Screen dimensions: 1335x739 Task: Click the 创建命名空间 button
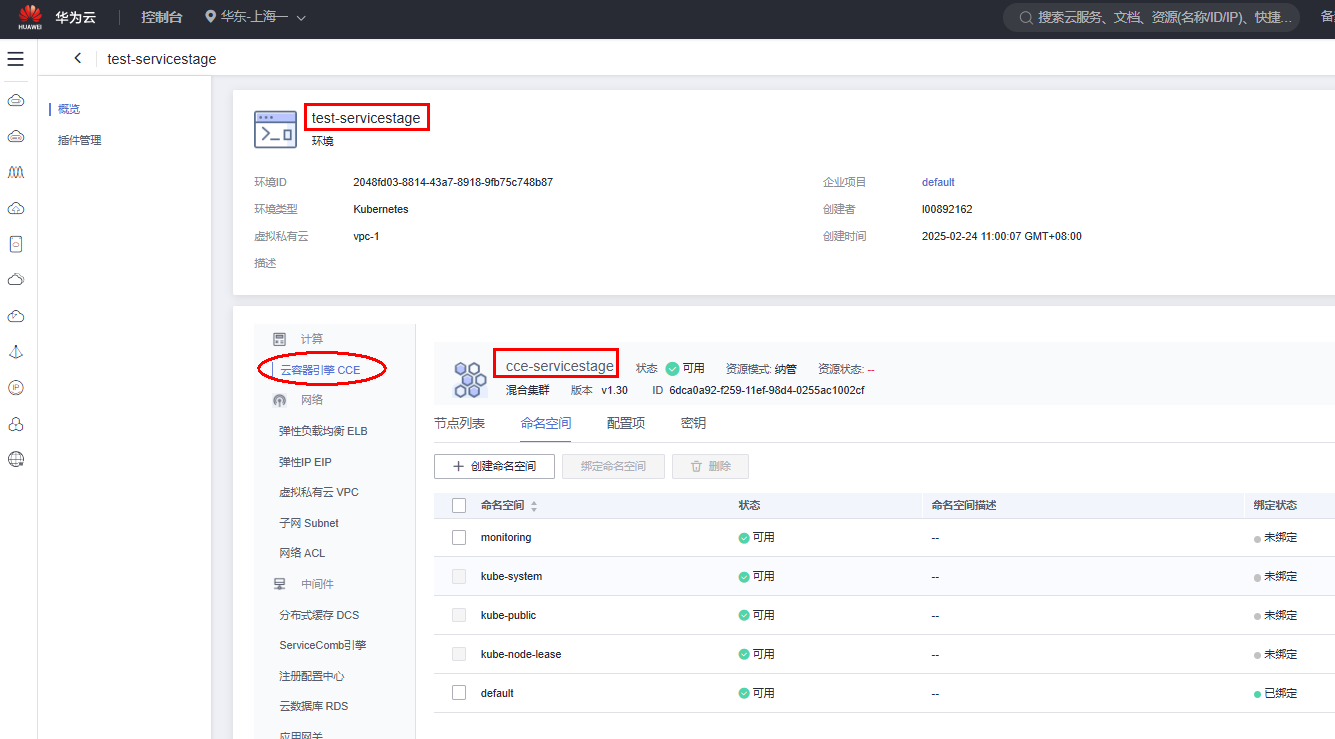coord(494,466)
